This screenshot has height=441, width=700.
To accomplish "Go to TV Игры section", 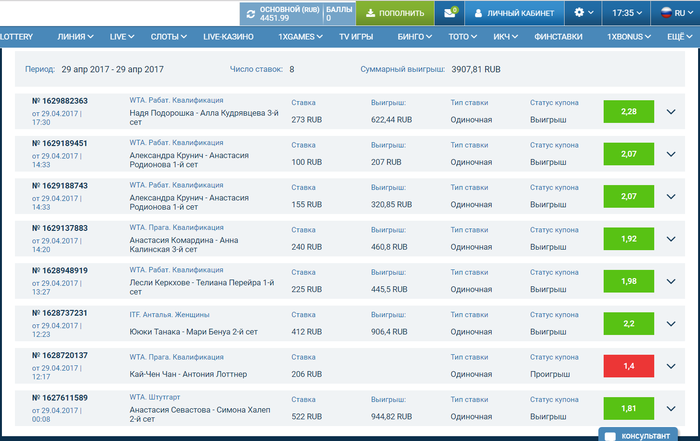I will [x=356, y=37].
